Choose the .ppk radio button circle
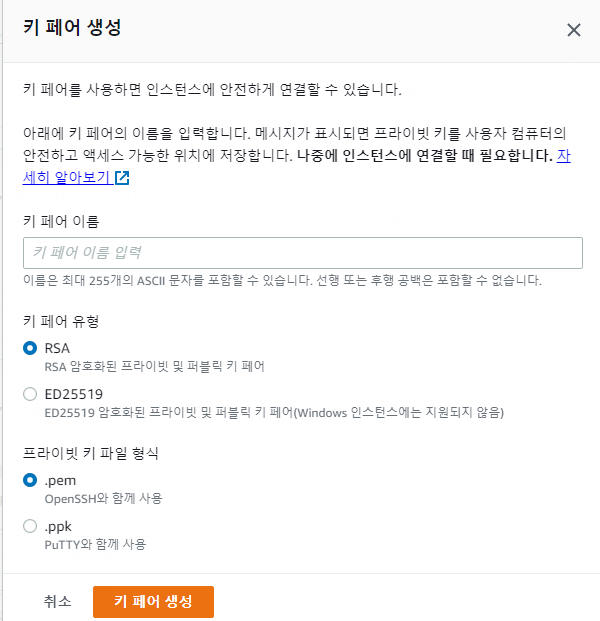This screenshot has height=621, width=600. [x=30, y=526]
